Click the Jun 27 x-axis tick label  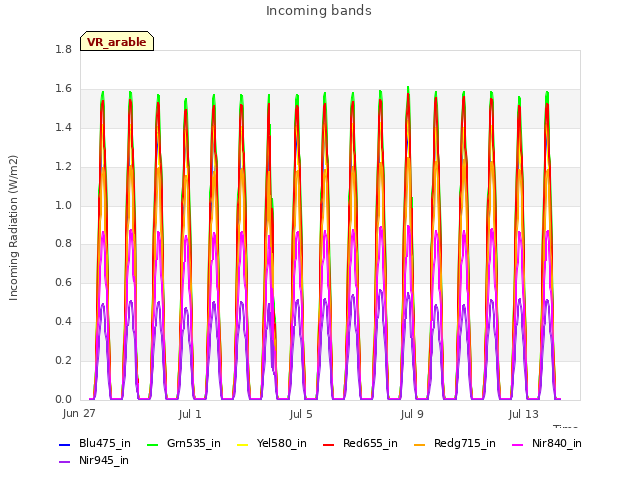79,413
